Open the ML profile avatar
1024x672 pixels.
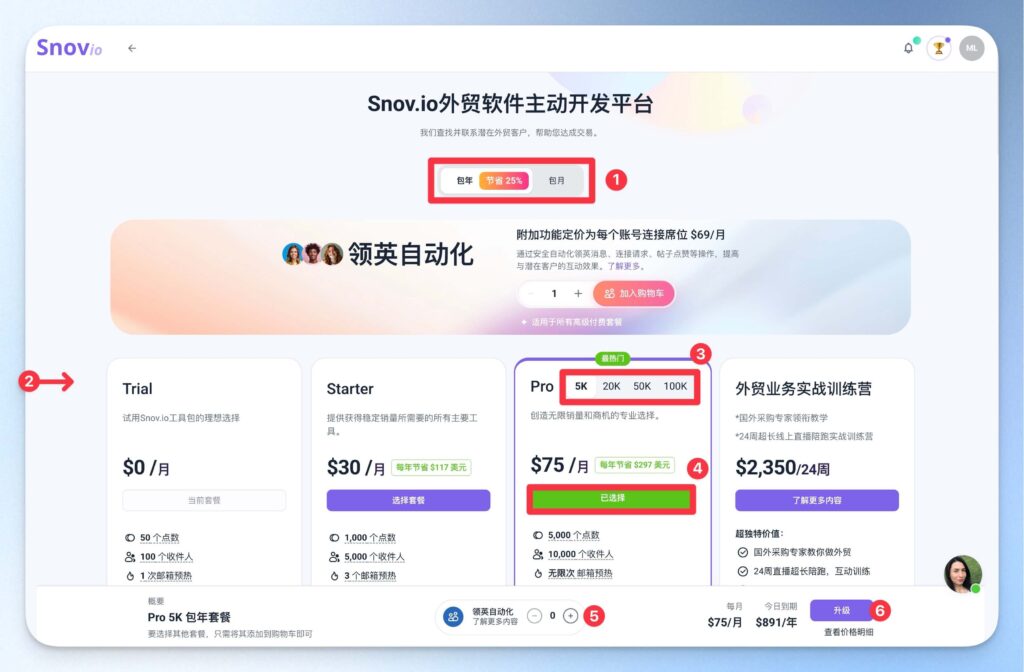[x=971, y=48]
